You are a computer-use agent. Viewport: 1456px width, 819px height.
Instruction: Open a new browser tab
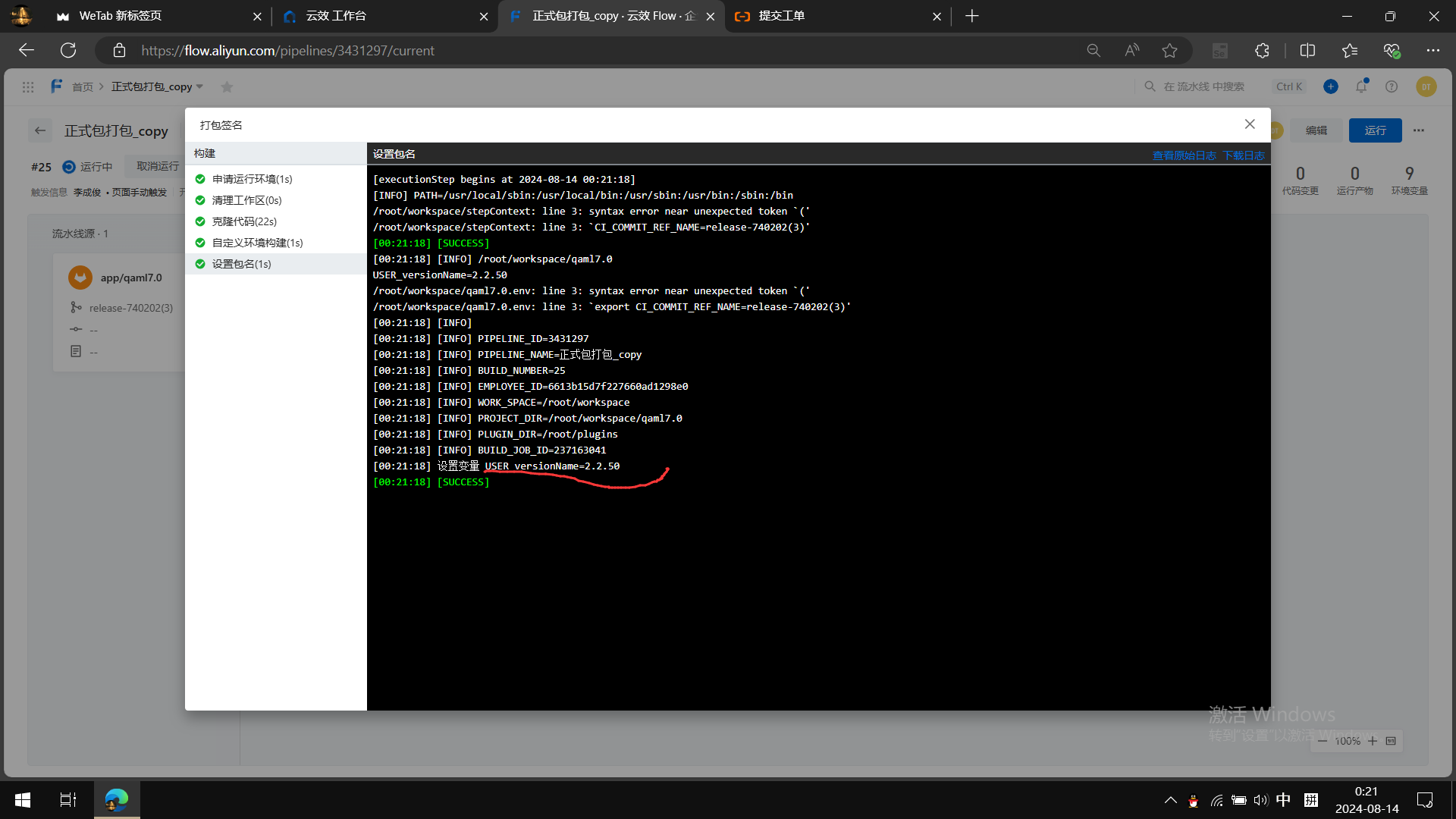(x=972, y=16)
